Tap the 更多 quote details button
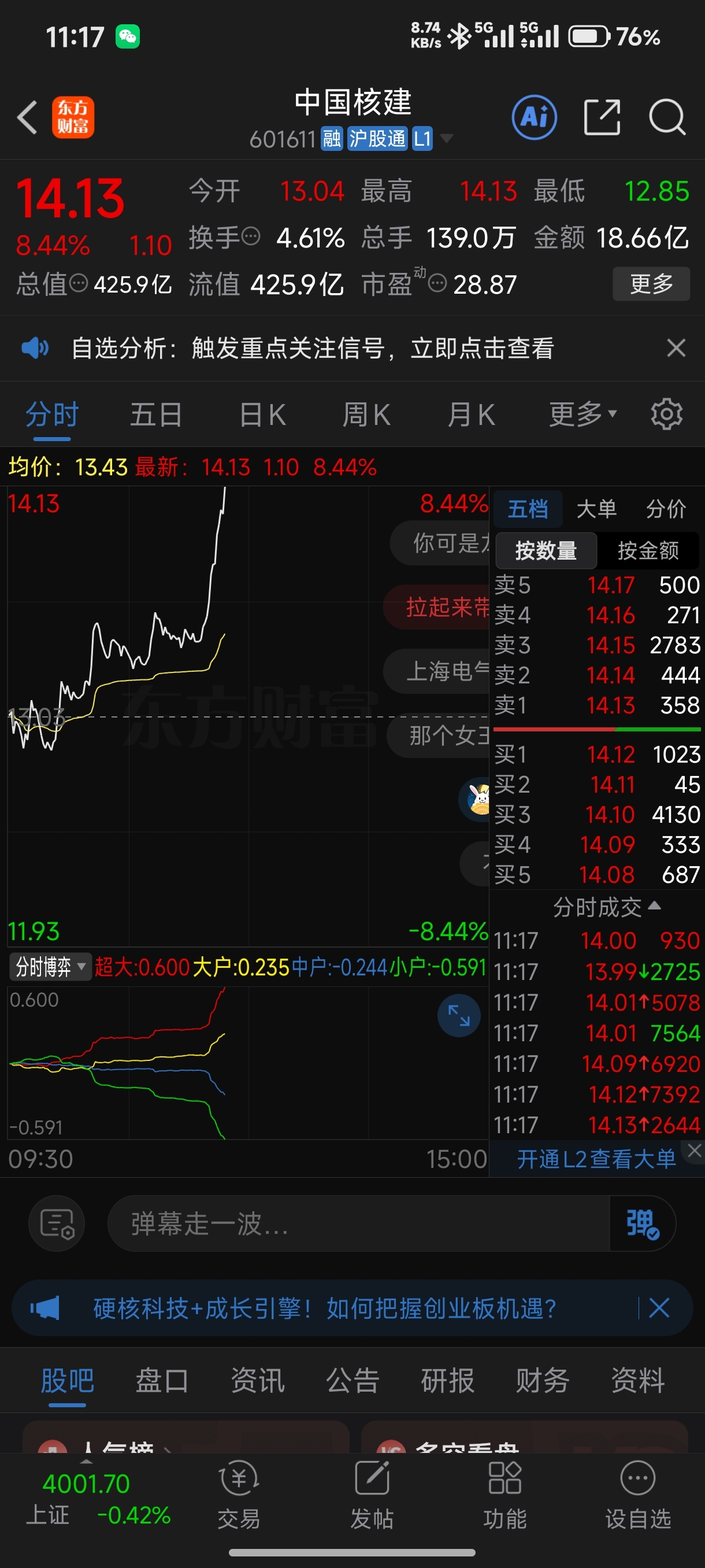 pos(651,284)
